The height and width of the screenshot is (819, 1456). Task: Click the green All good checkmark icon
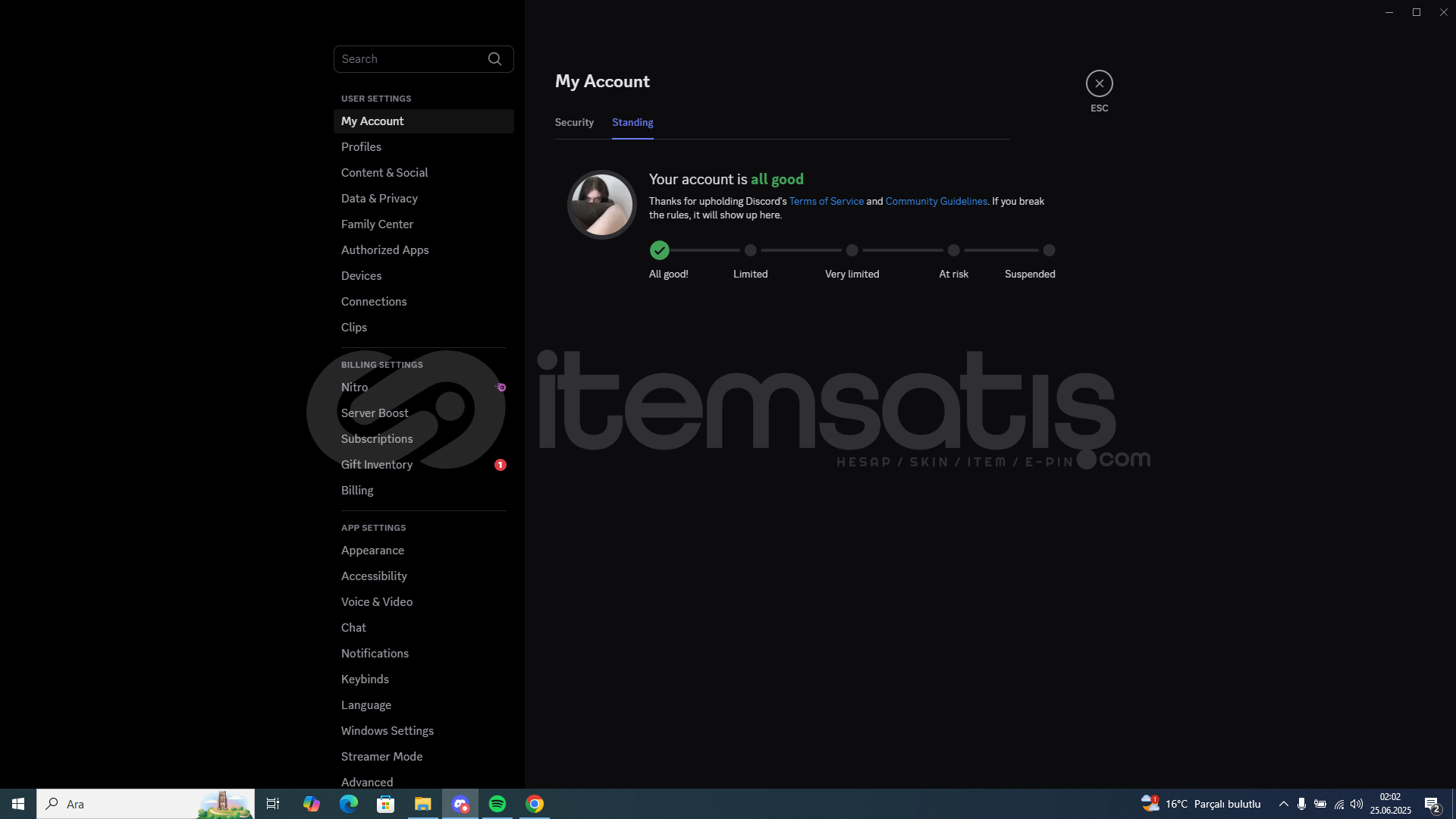[660, 250]
